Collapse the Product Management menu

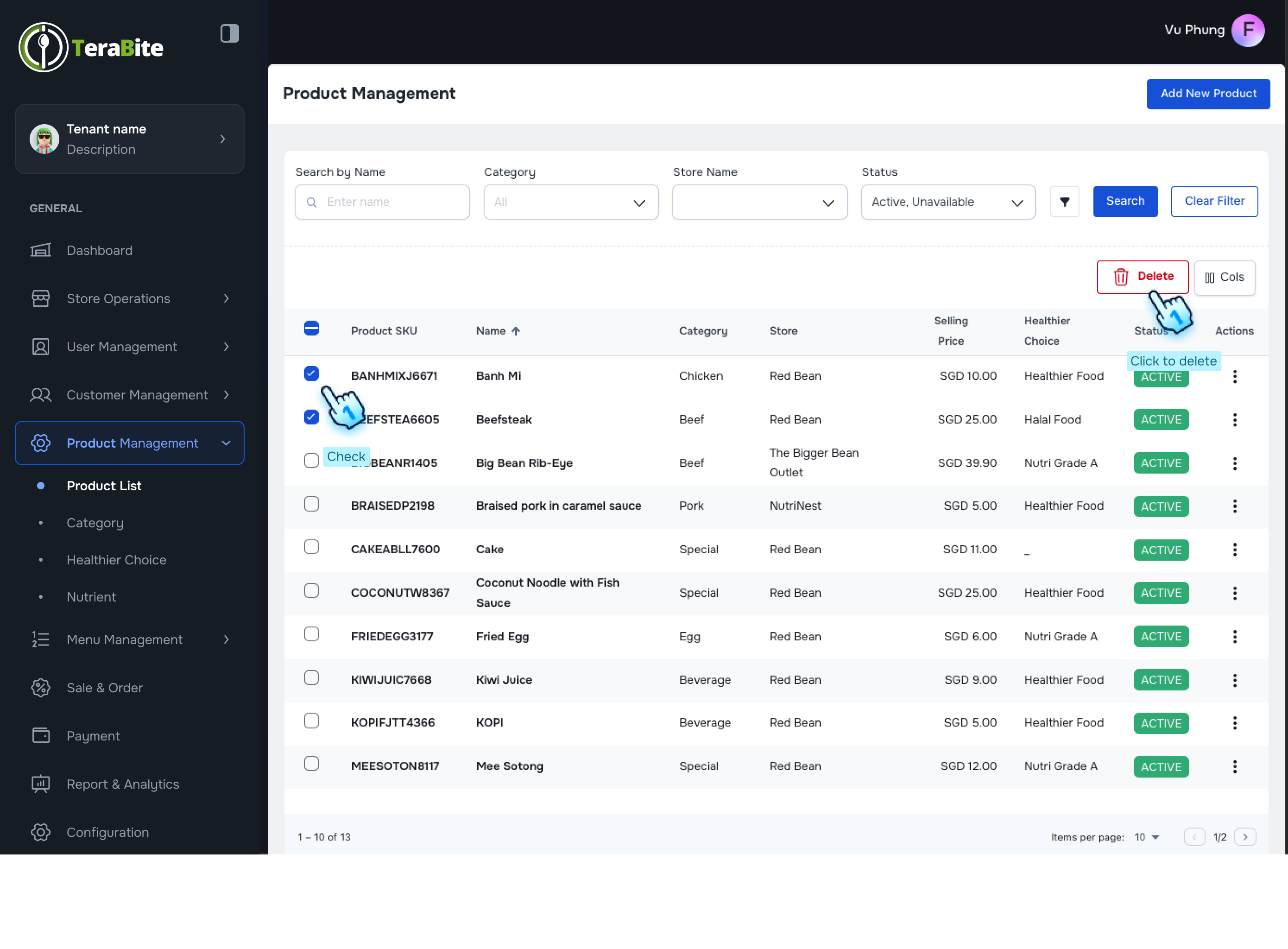point(225,443)
